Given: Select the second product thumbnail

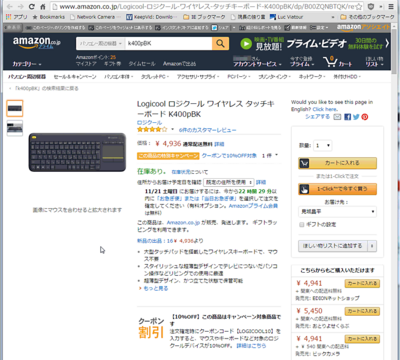Looking at the screenshot, I should (x=15, y=128).
